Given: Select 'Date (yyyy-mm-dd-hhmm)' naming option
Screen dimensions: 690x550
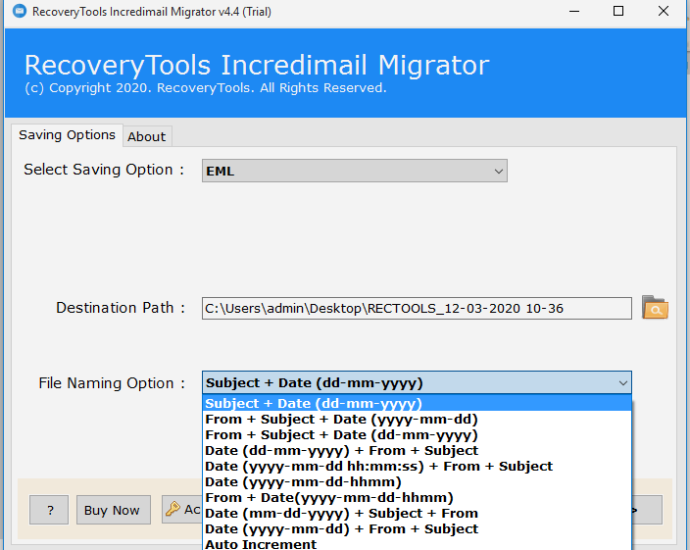Looking at the screenshot, I should click(x=305, y=482).
